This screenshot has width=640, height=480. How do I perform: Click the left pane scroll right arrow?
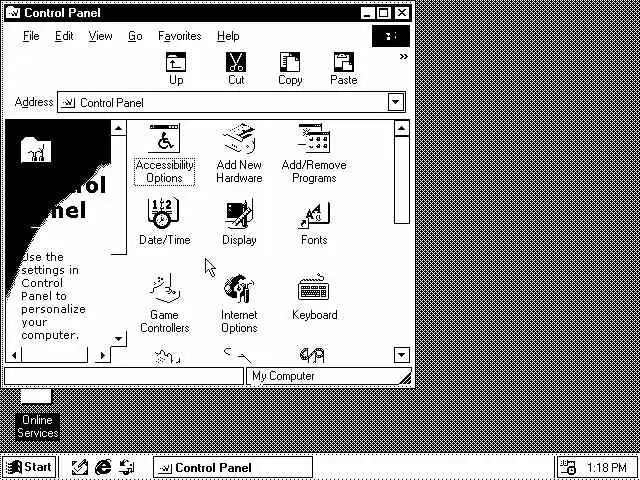(102, 355)
